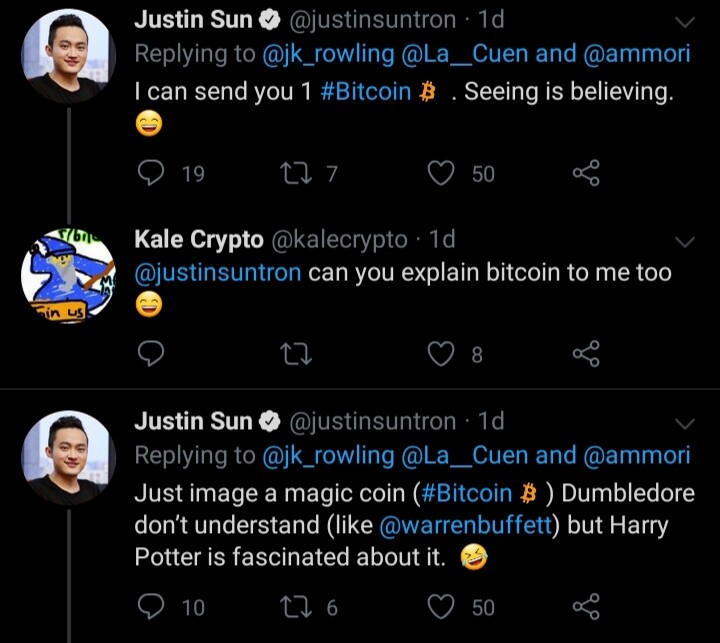
Task: Share Kale Crypto's tweet
Action: coord(586,353)
